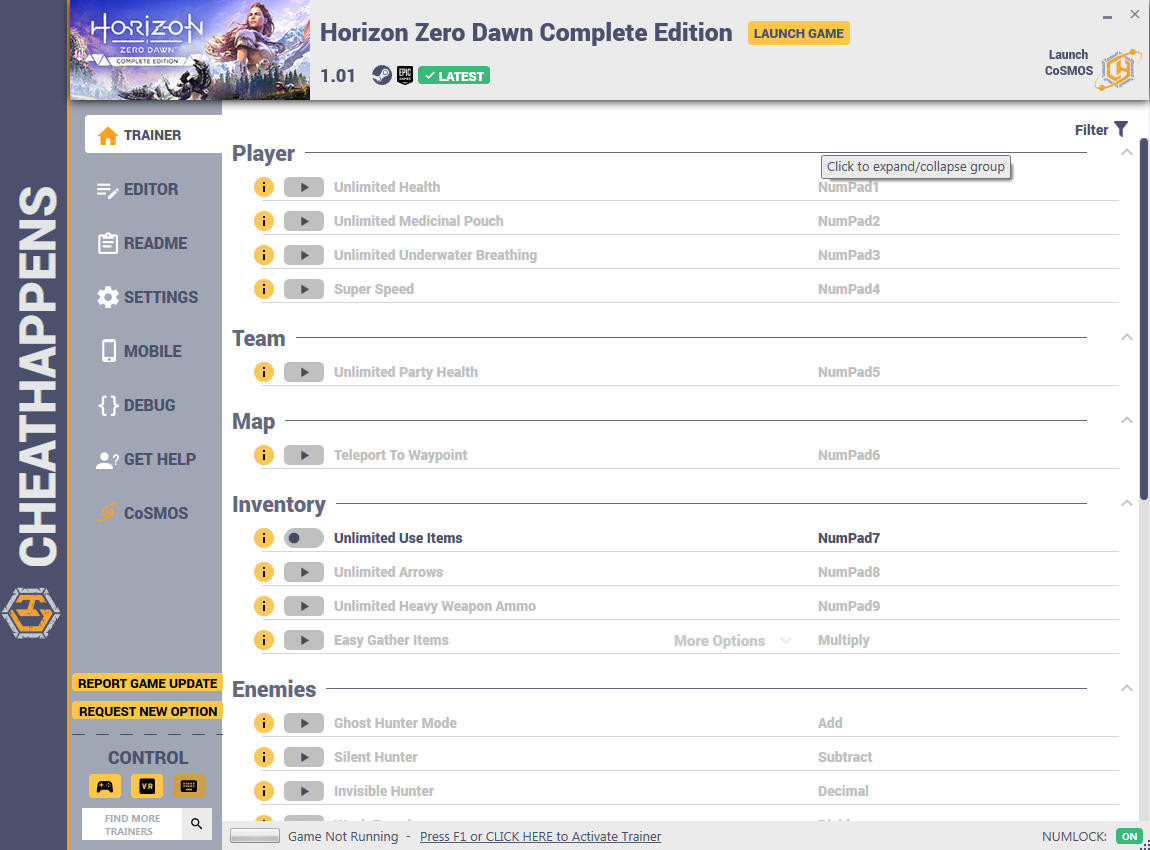This screenshot has width=1150, height=850.
Task: Click REQUEST NEW OPTION button
Action: tap(147, 711)
